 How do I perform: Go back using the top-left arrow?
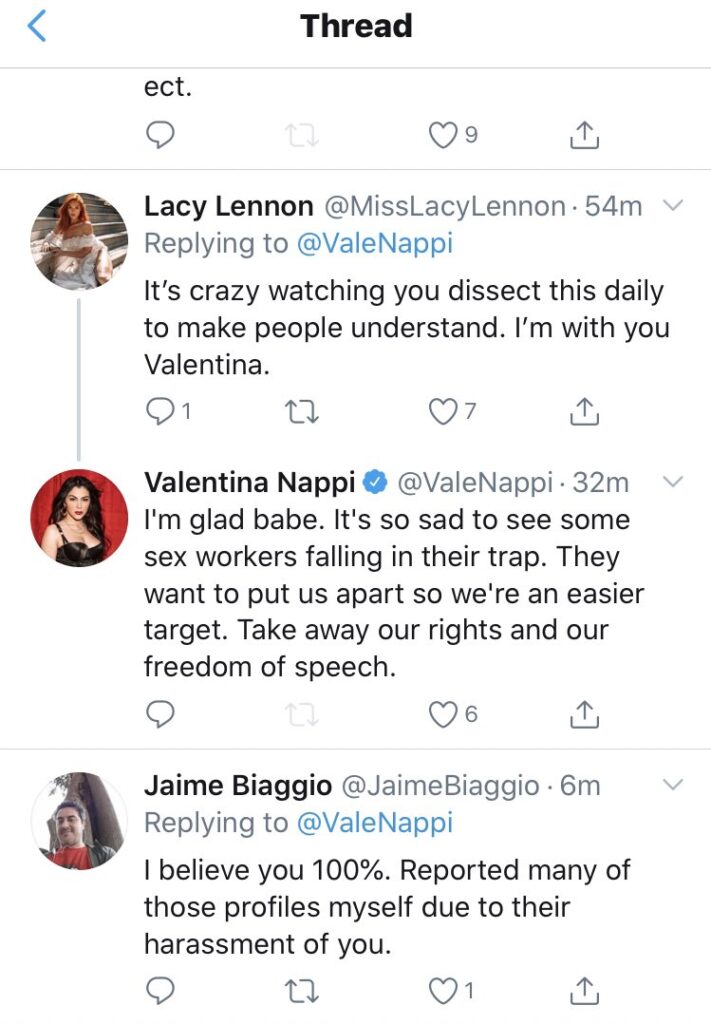click(37, 27)
